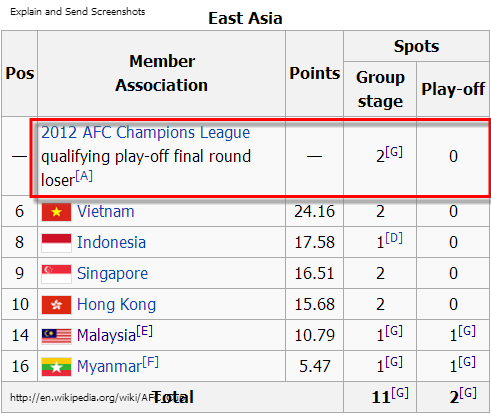The image size is (491, 416).
Task: Click footnote [G] in Total group stage cell
Action: [400, 393]
